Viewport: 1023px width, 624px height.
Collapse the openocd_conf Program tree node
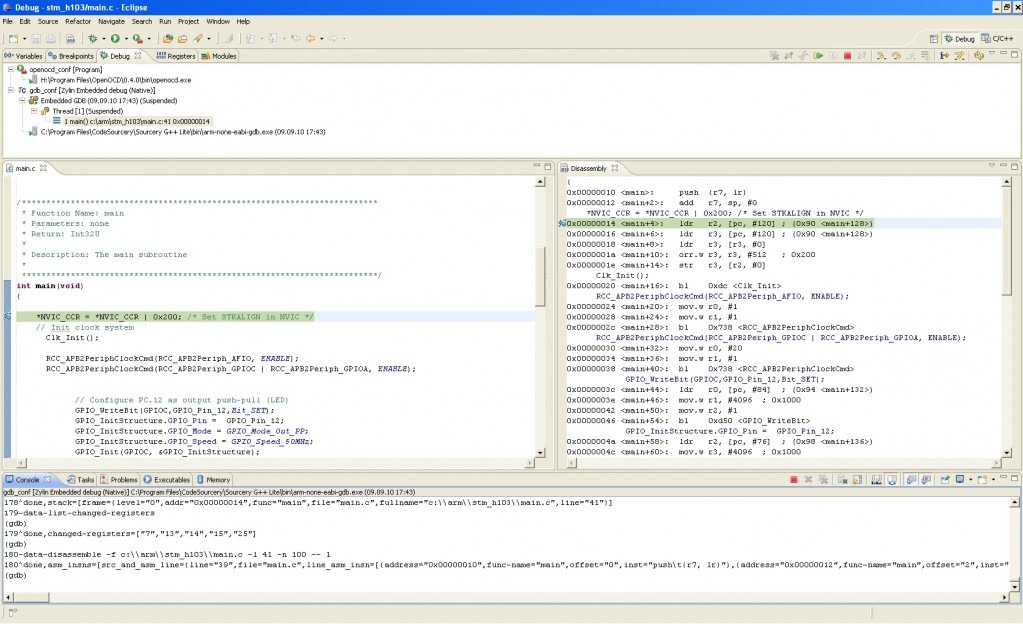[10, 69]
